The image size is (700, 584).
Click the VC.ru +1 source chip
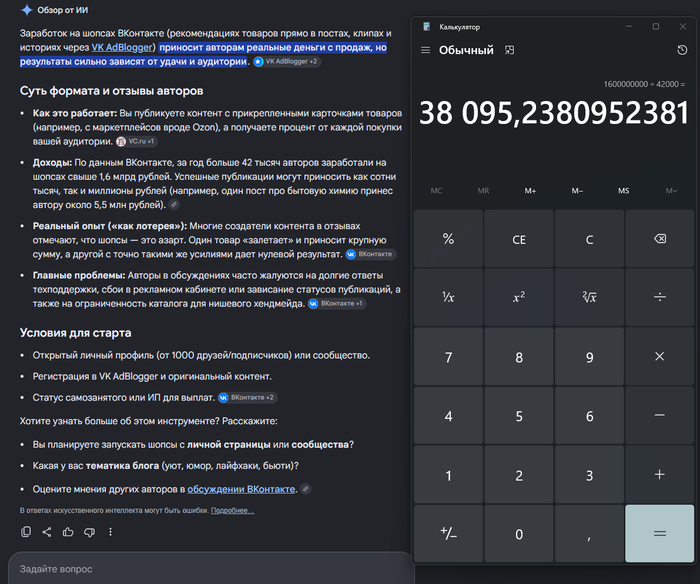pos(136,142)
